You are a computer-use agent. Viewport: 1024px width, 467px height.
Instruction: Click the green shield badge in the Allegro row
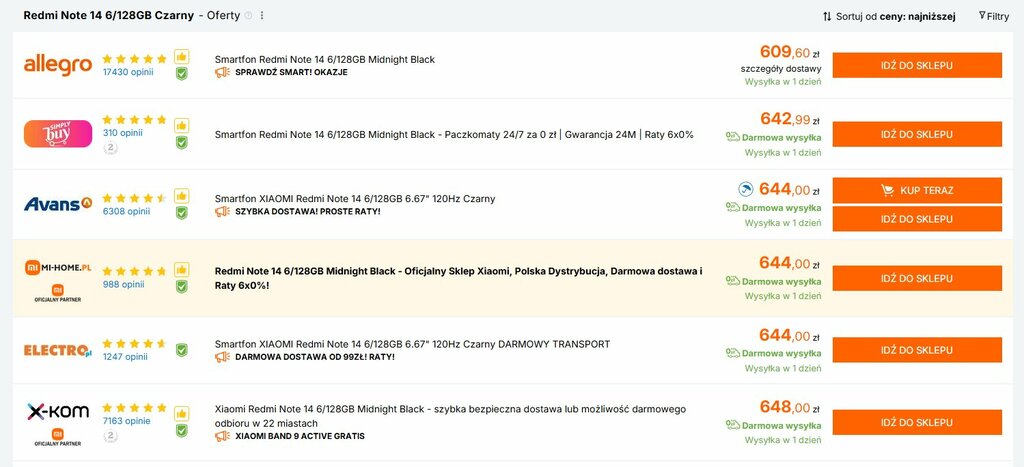pyautogui.click(x=182, y=74)
